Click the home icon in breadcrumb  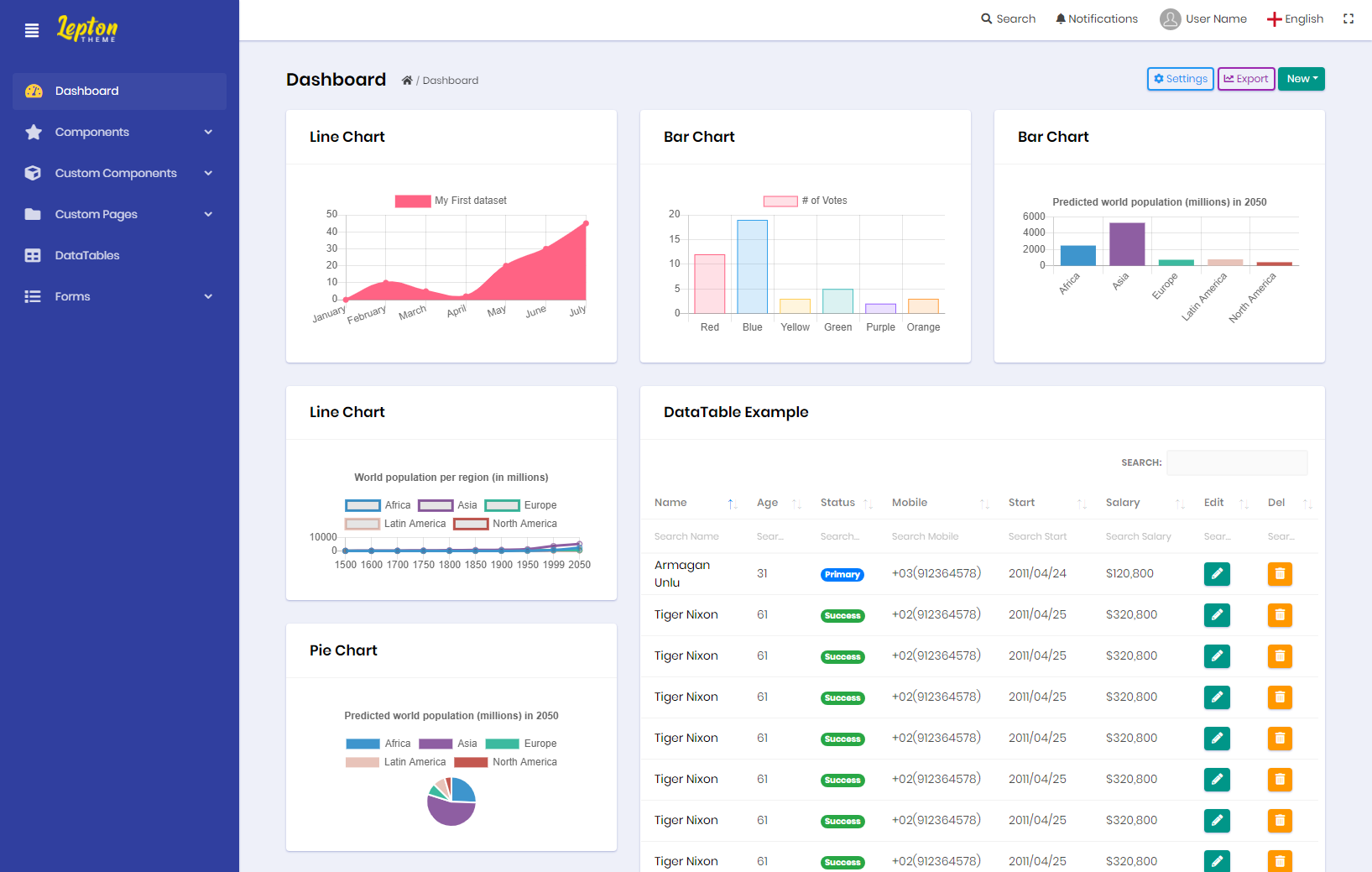tap(407, 81)
